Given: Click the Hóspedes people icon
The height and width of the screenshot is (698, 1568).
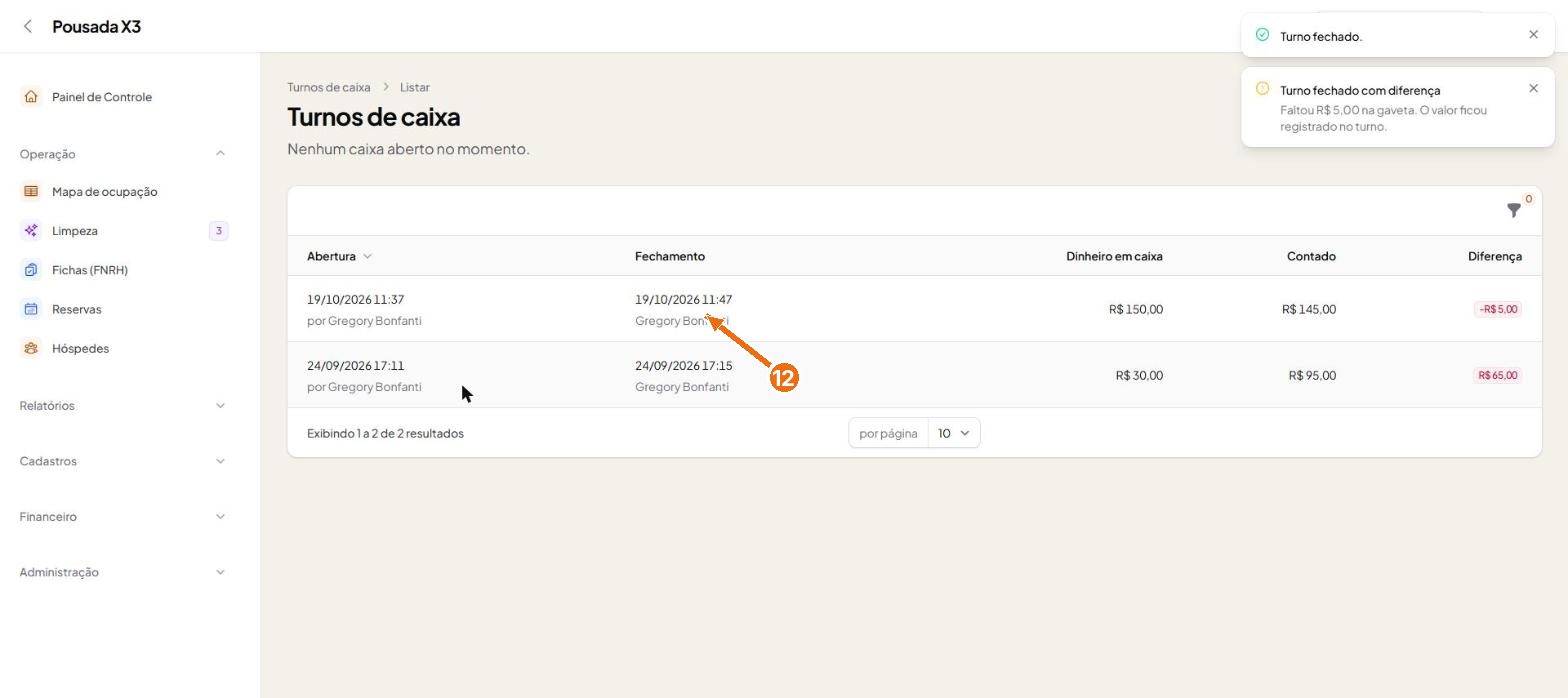Looking at the screenshot, I should pos(31,349).
